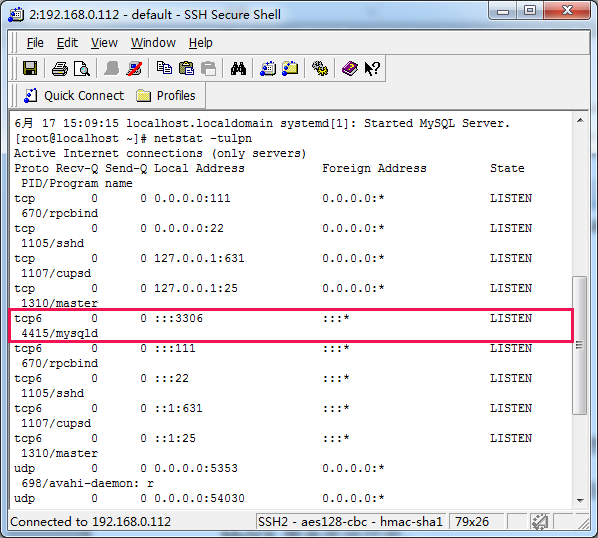This screenshot has height=538, width=598.
Task: Click the vertical scrollbar thumb
Action: coord(580,345)
